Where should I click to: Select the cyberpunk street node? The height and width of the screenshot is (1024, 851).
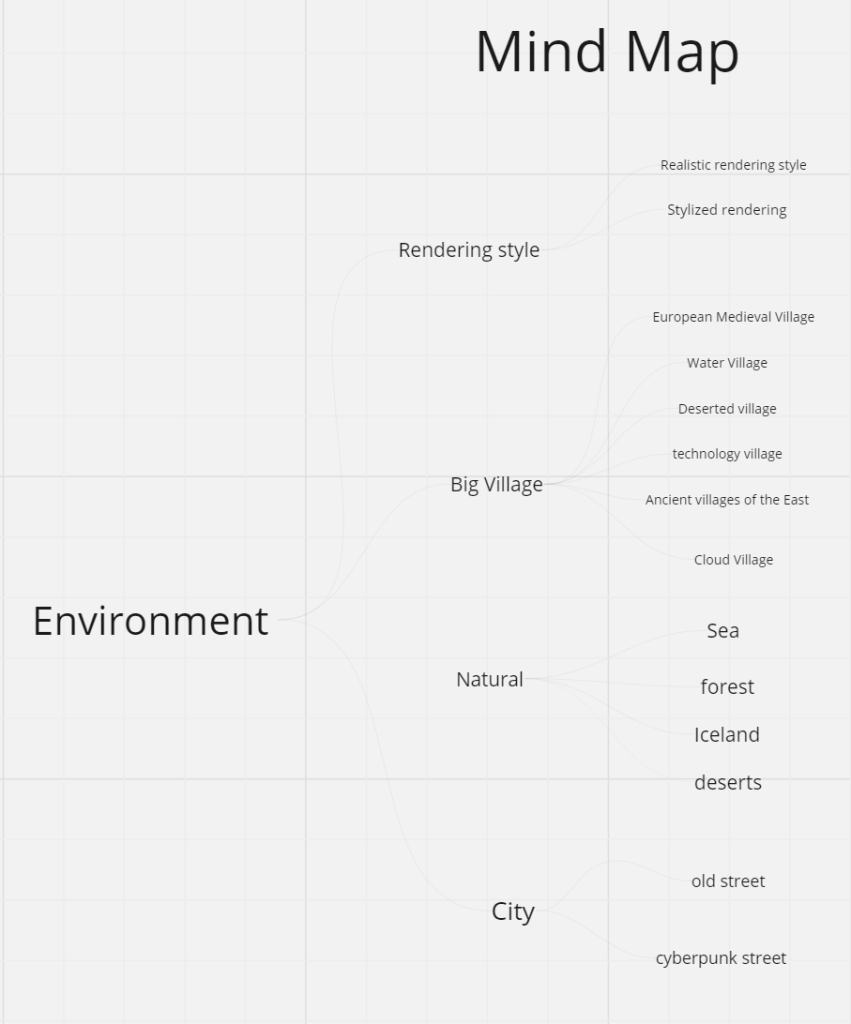click(x=721, y=958)
